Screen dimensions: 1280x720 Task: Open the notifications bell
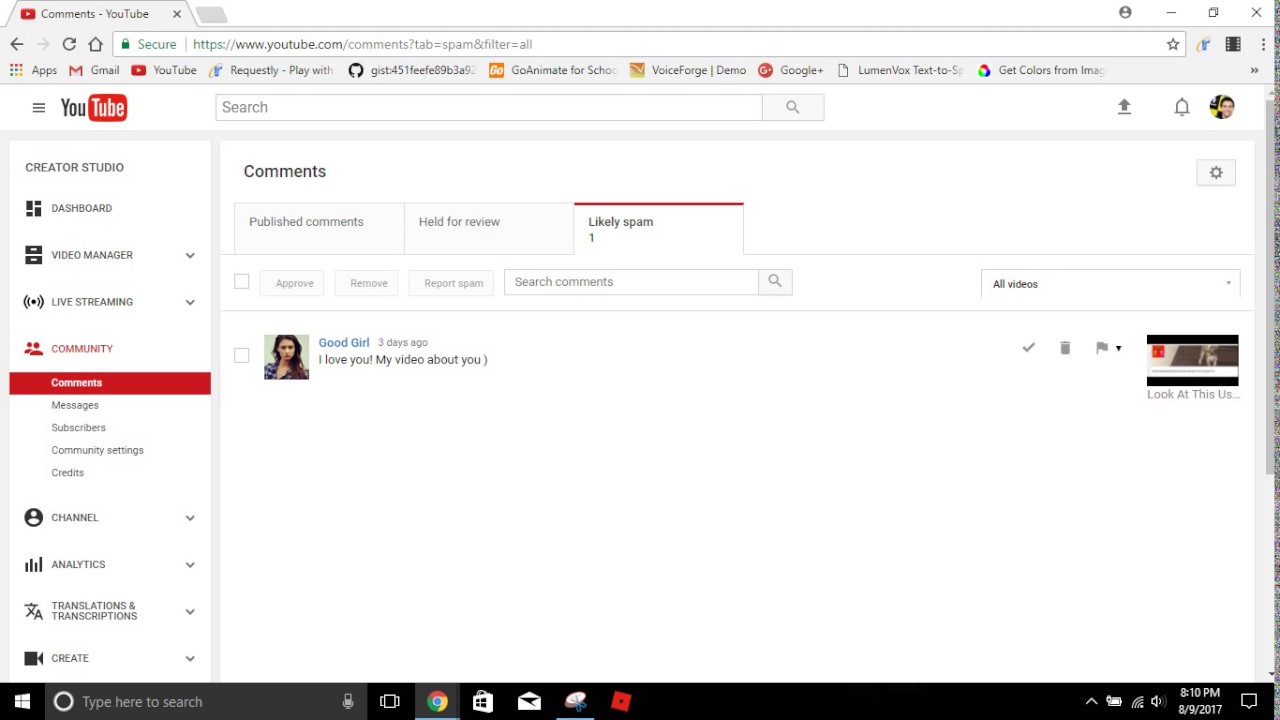(x=1182, y=107)
